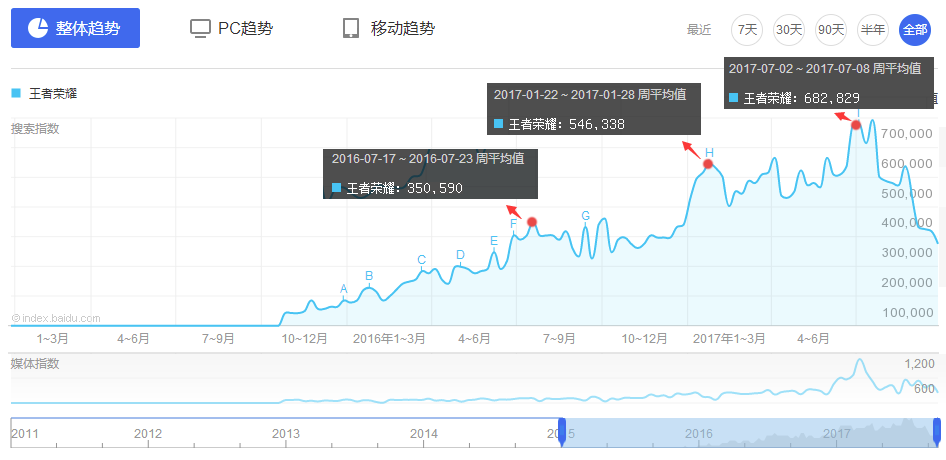Click the tablet icon beside 移动趋势
This screenshot has height=460, width=946.
pyautogui.click(x=351, y=28)
